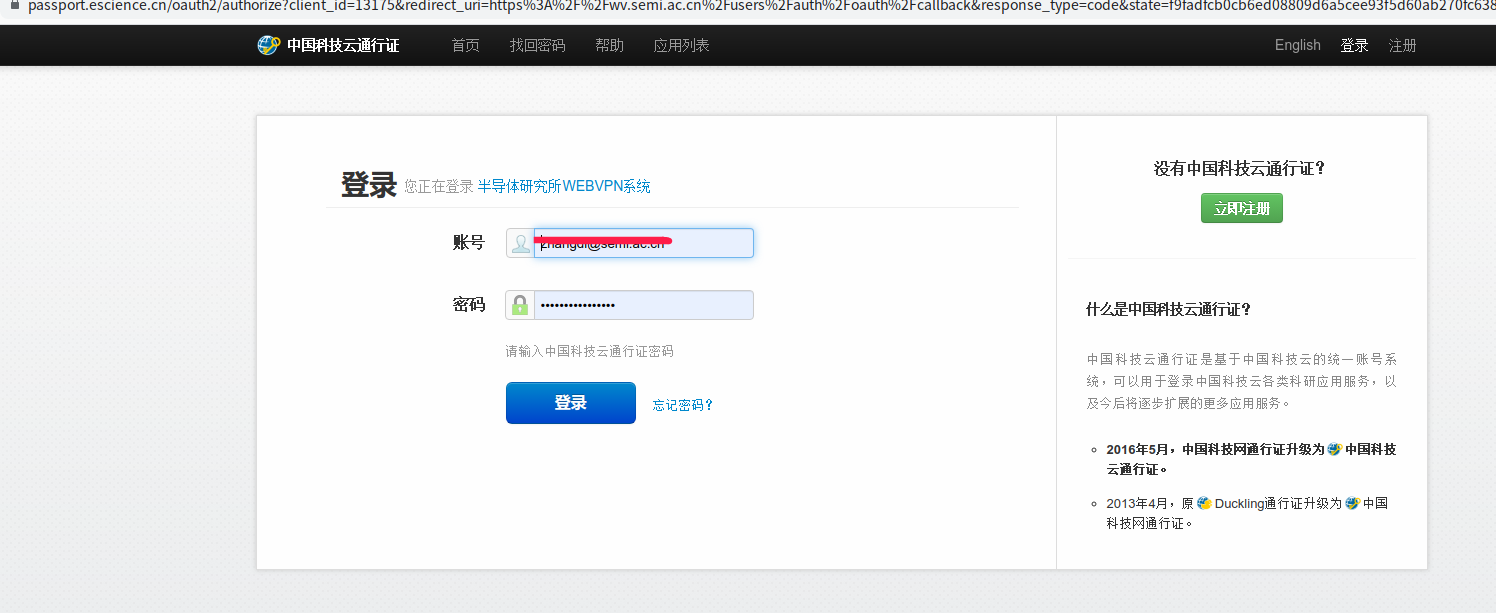Screen dimensions: 1496x613
Task: Click 注册 in the top-right header
Action: coord(1402,45)
